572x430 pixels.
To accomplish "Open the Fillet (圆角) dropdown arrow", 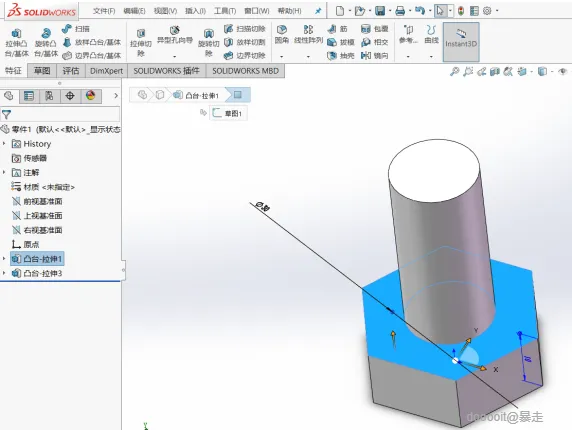I will (x=282, y=57).
